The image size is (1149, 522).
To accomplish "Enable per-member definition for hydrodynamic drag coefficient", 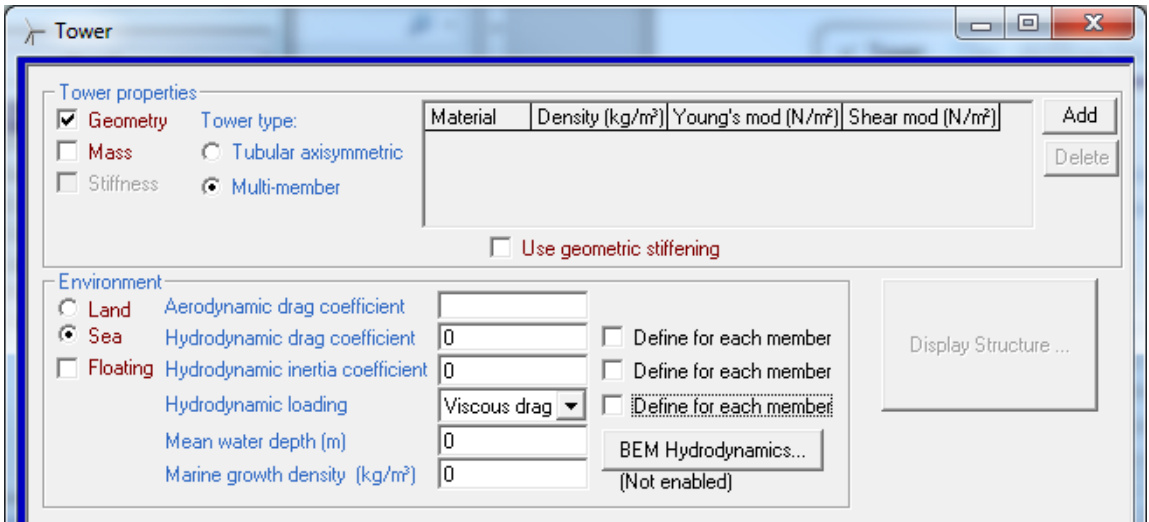I will pos(615,338).
